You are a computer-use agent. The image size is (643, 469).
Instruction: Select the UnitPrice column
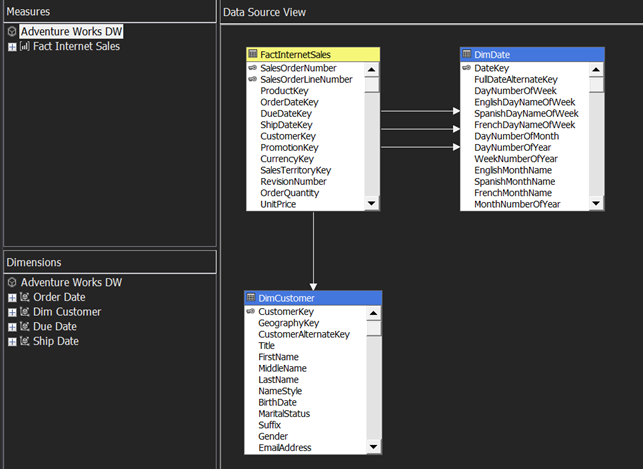[x=278, y=204]
